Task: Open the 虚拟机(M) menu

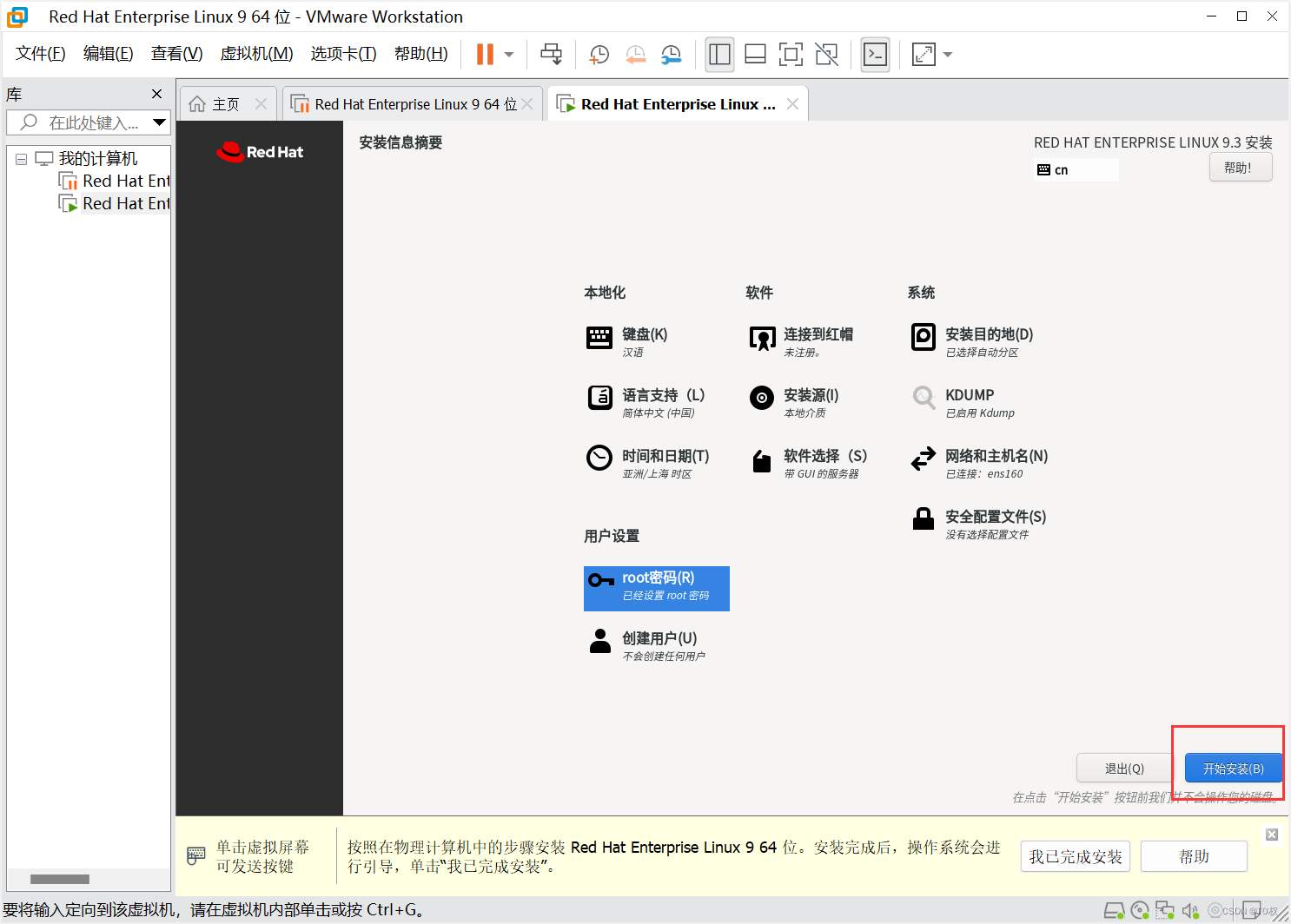Action: (256, 53)
